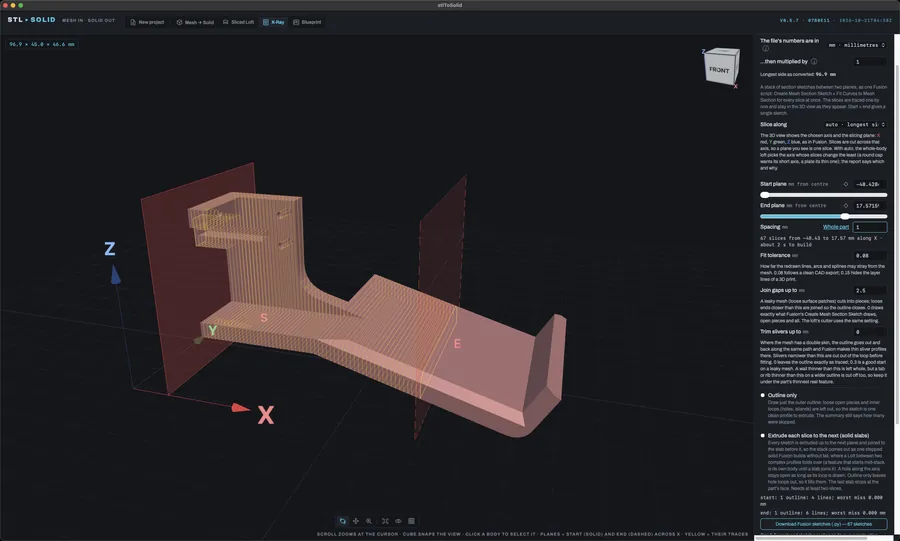Click the STL Solid logo
This screenshot has height=541, width=900.
(32, 20)
